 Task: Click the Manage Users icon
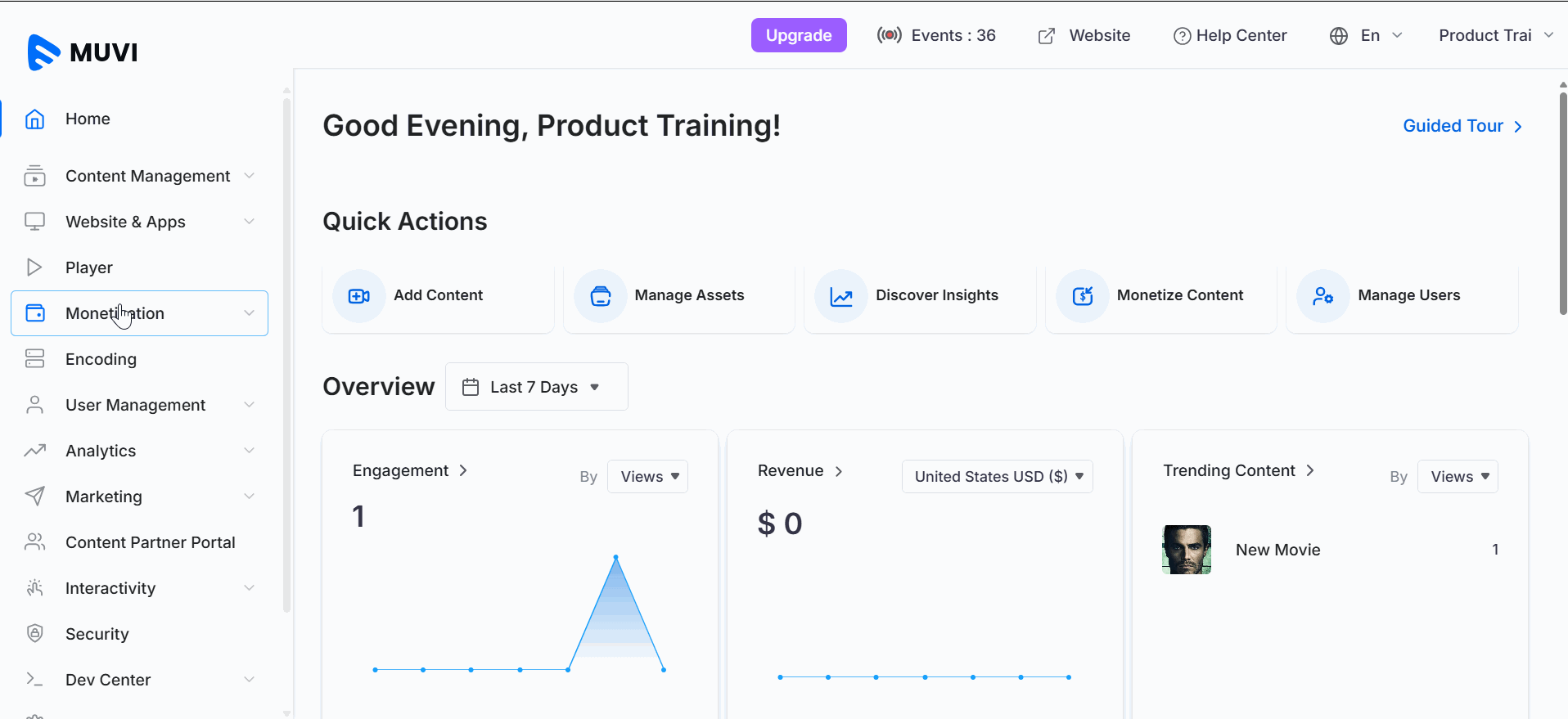(1322, 296)
